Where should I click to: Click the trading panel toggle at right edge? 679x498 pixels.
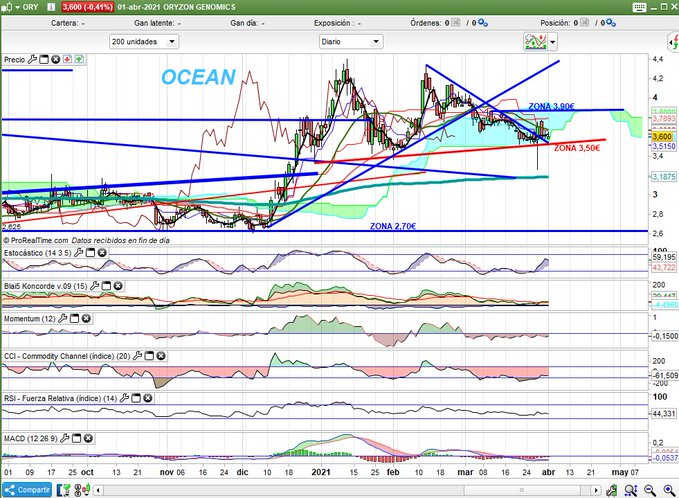[x=673, y=42]
